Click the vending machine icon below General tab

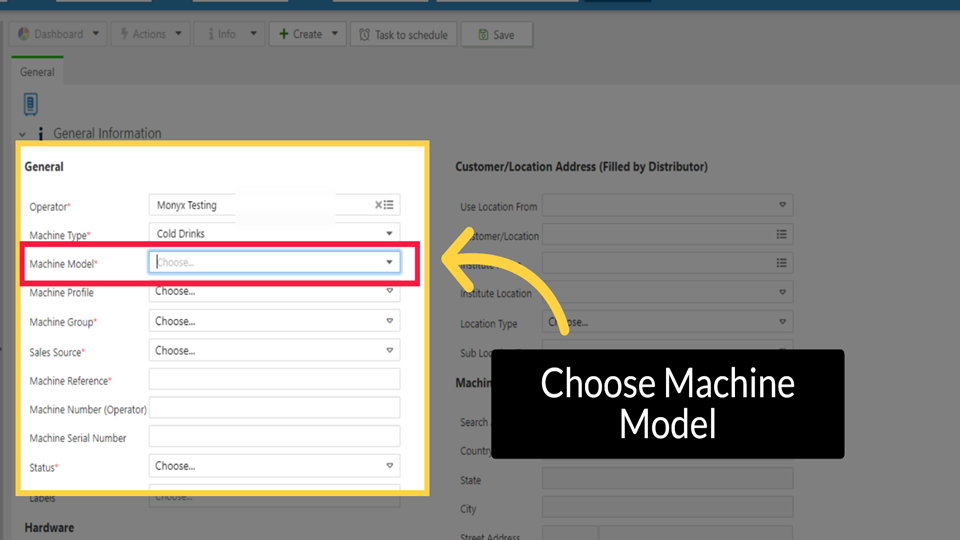point(30,104)
